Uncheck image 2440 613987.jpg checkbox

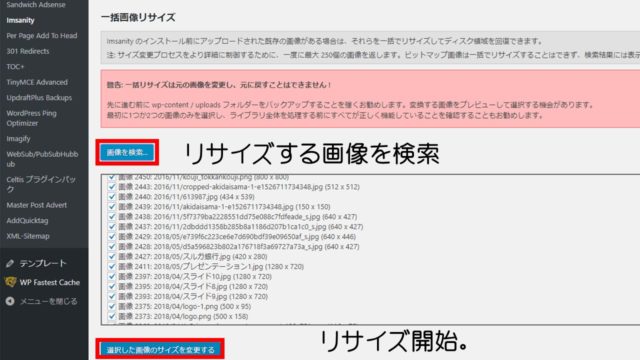111,196
